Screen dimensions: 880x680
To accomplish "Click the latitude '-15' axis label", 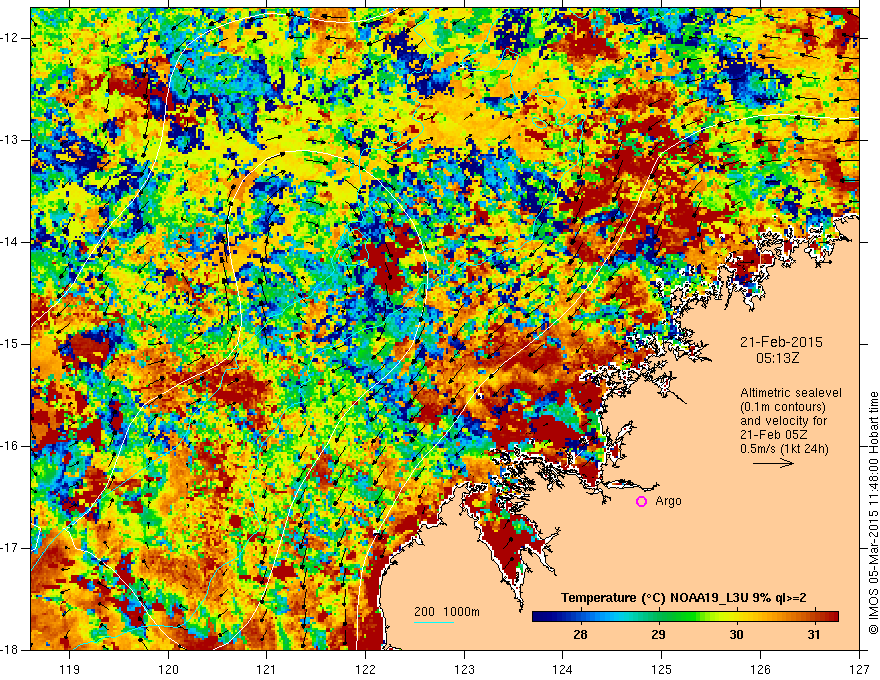I will click(x=10, y=344).
